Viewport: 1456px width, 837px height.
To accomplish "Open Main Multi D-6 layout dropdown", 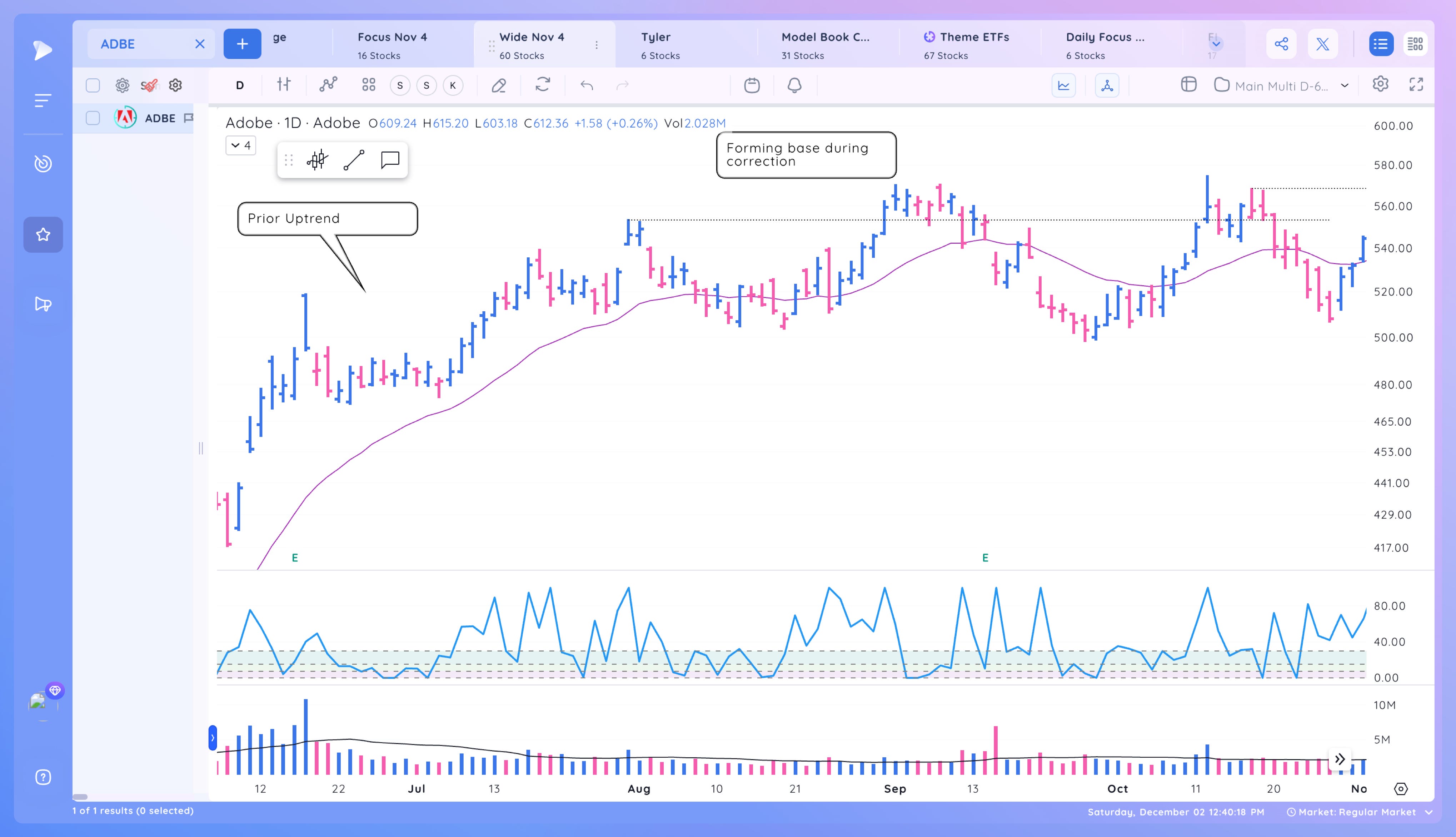I will 1281,86.
